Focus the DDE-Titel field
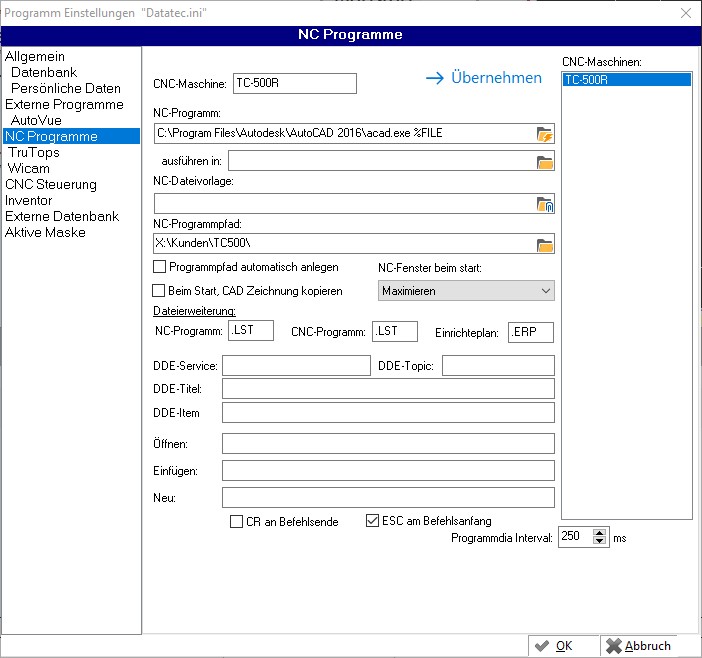This screenshot has height=658, width=702. (388, 389)
